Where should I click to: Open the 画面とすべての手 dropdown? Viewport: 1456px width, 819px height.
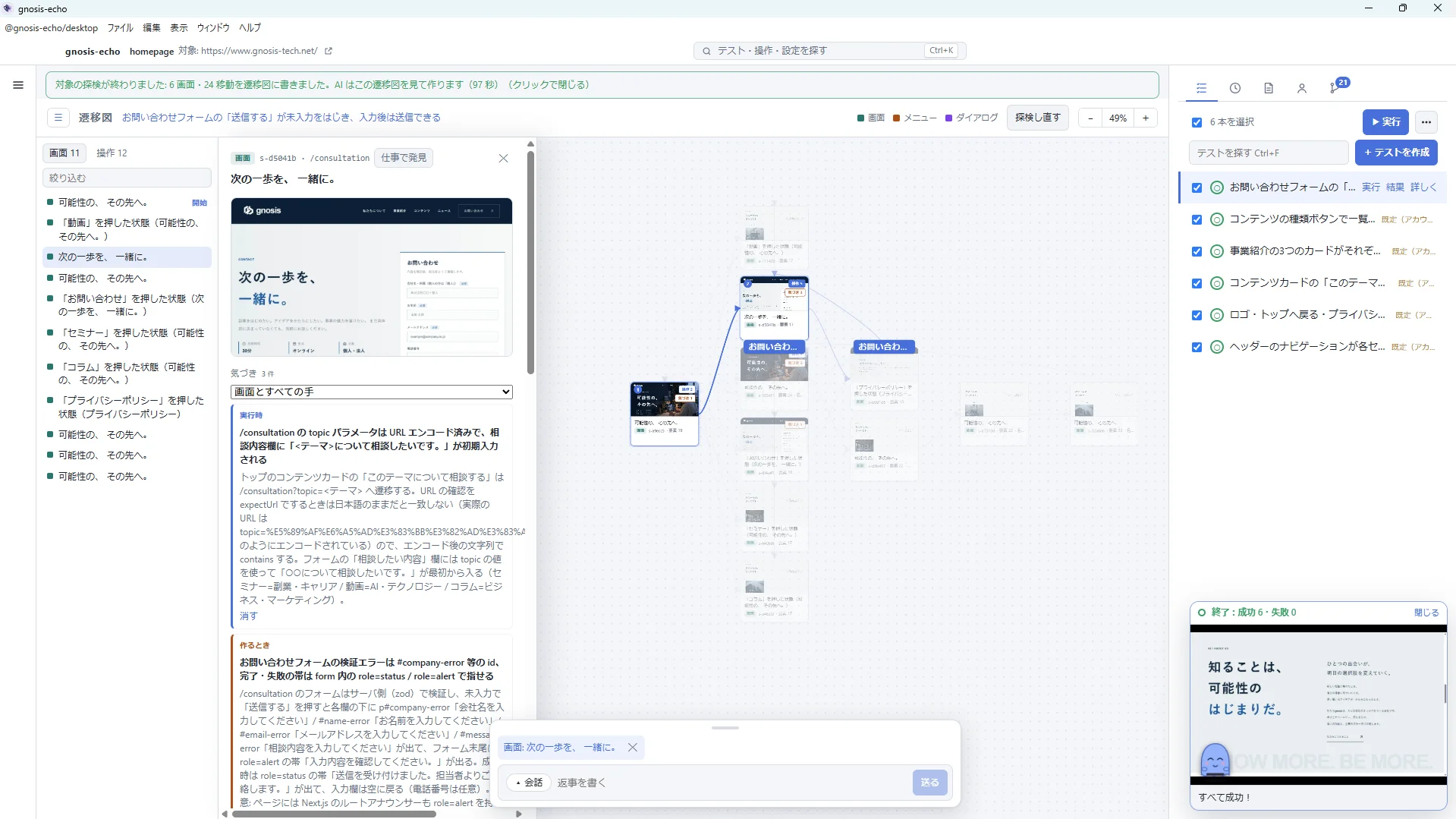(372, 392)
